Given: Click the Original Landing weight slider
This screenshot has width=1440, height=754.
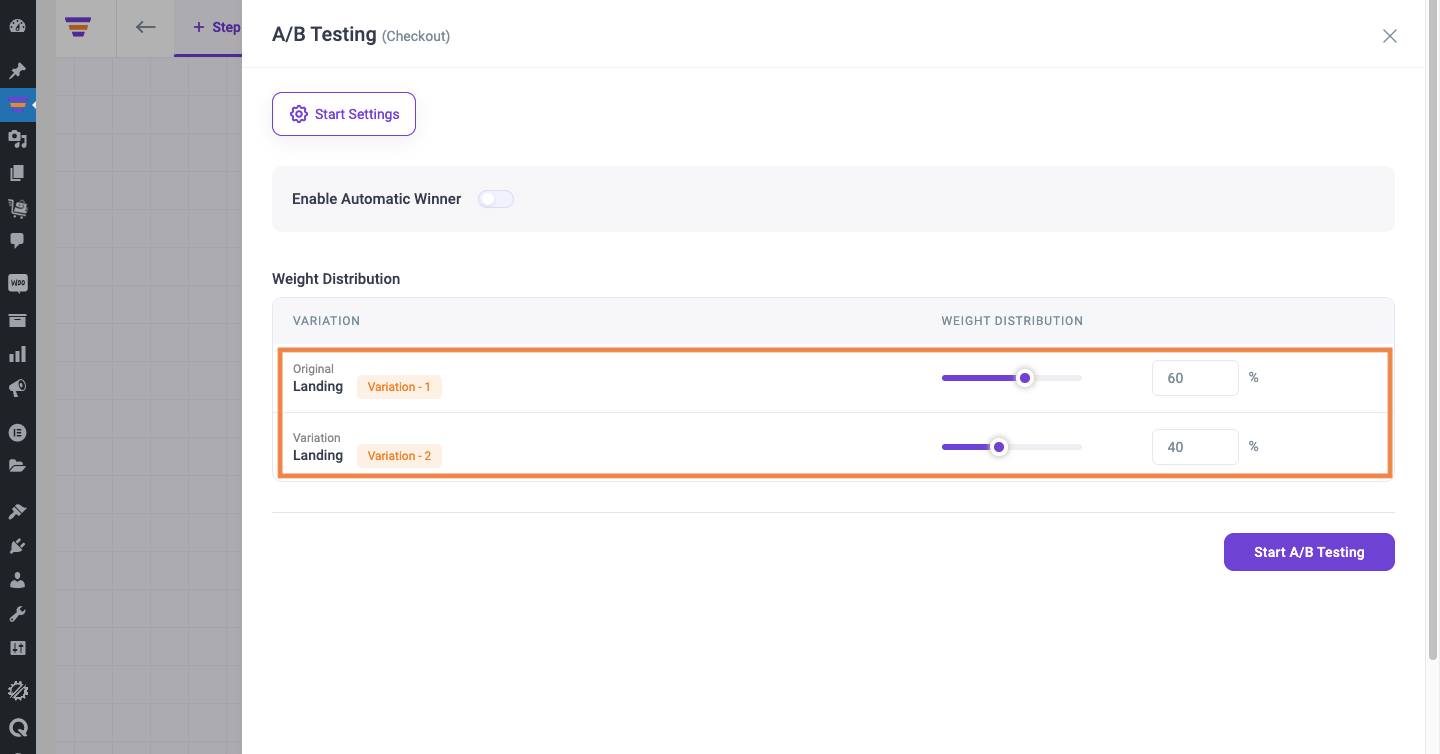Looking at the screenshot, I should point(1012,378).
